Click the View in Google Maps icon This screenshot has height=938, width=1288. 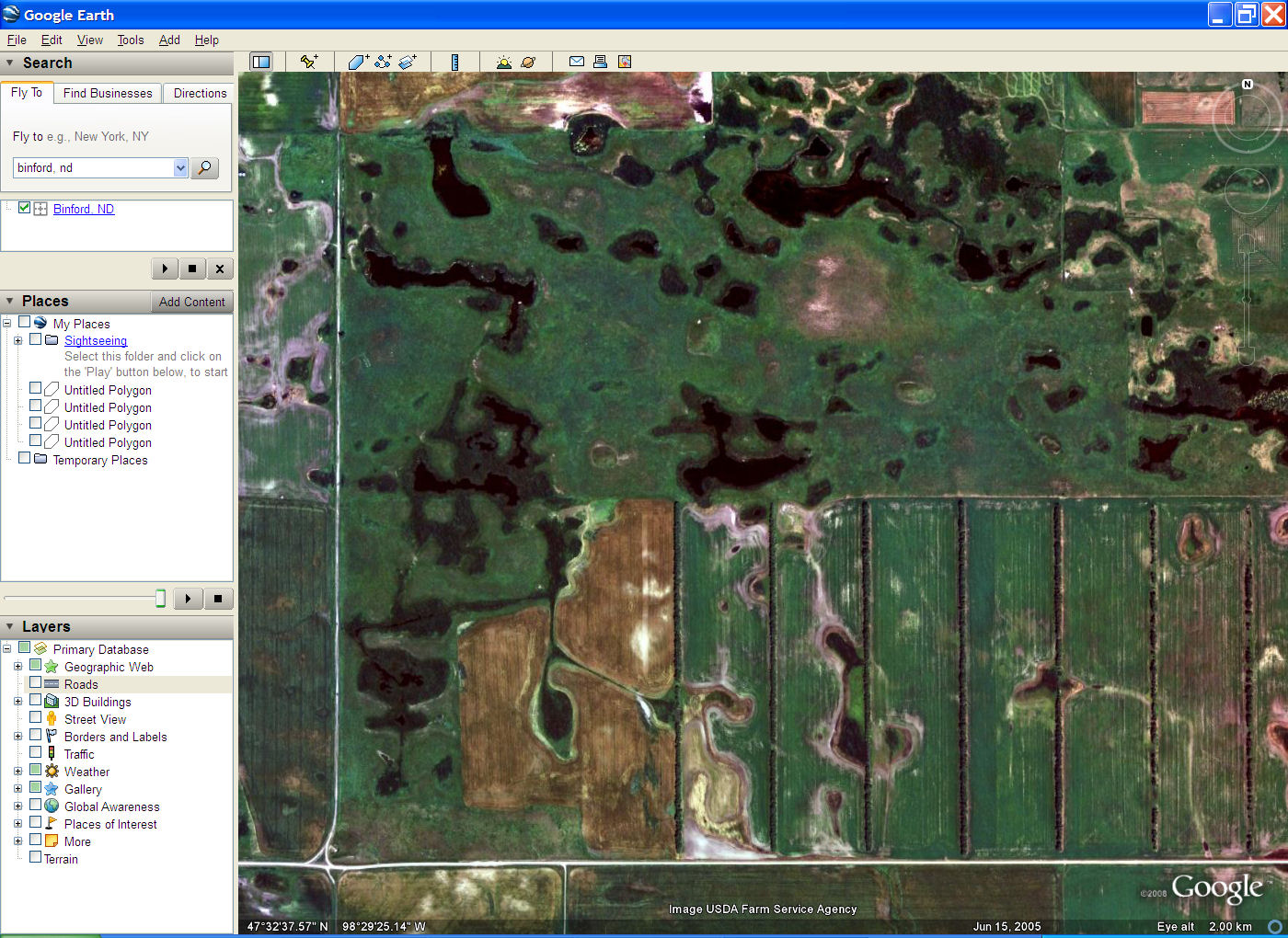625,62
